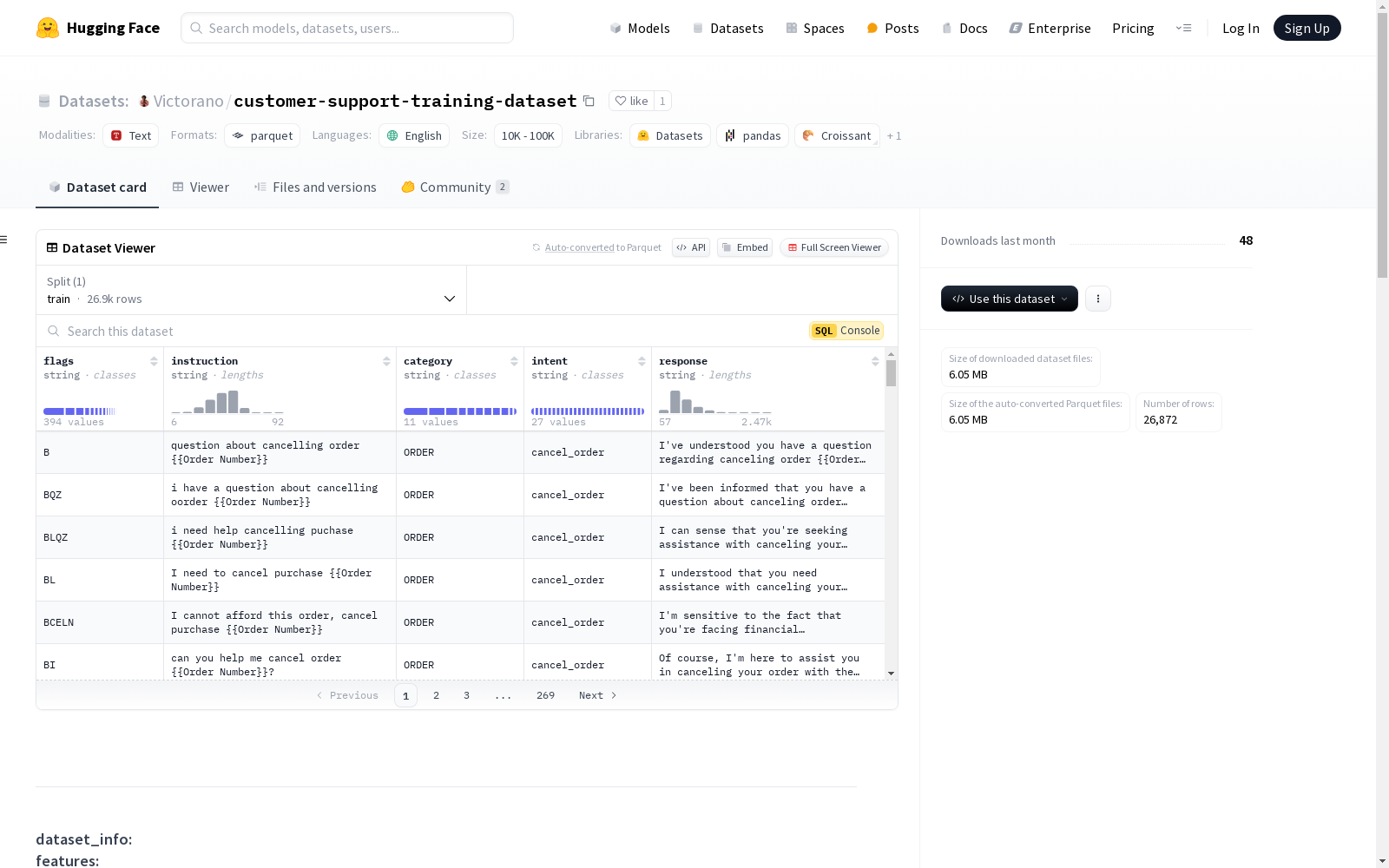The height and width of the screenshot is (868, 1389).
Task: Click the like count 1
Action: (x=662, y=101)
